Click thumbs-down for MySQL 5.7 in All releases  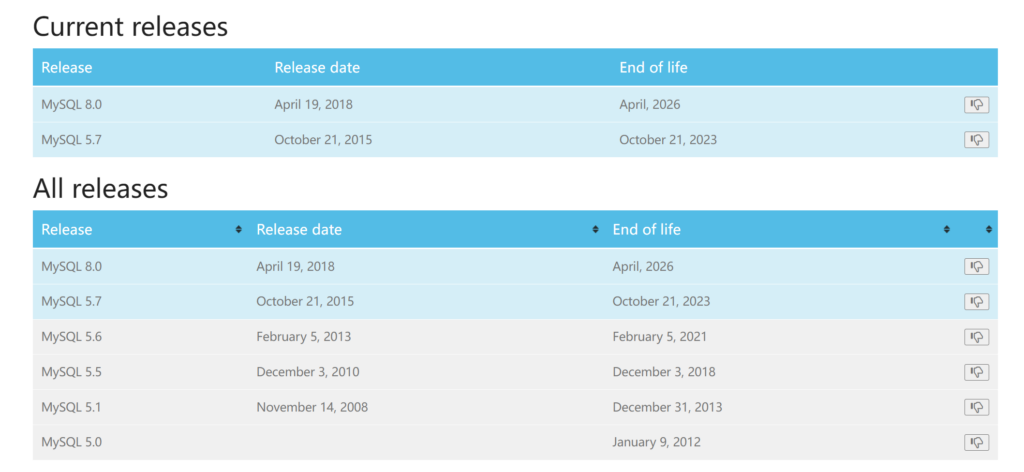pyautogui.click(x=976, y=302)
